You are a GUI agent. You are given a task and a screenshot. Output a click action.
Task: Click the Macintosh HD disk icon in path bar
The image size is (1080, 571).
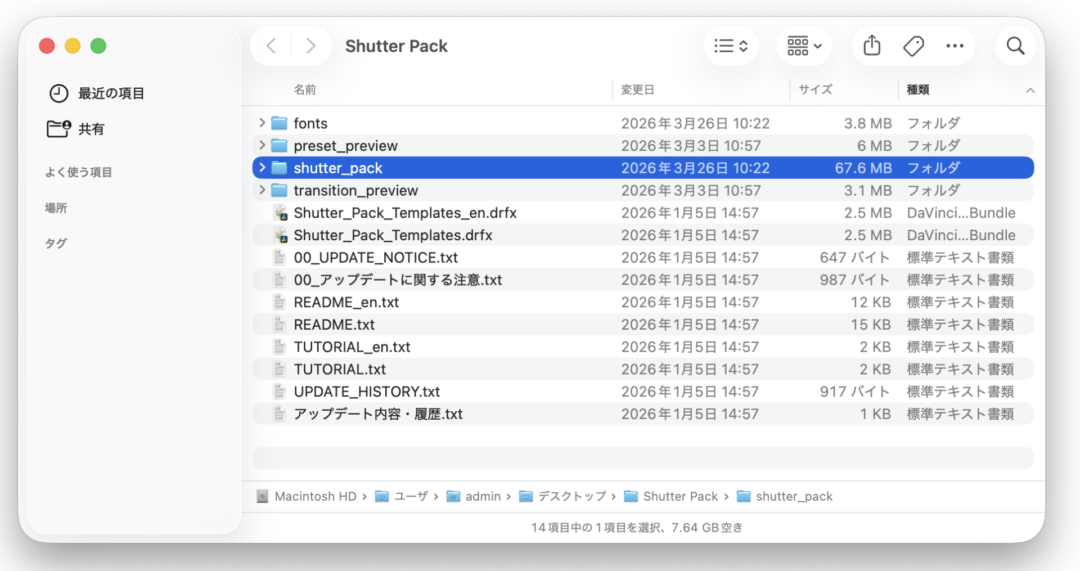point(262,497)
